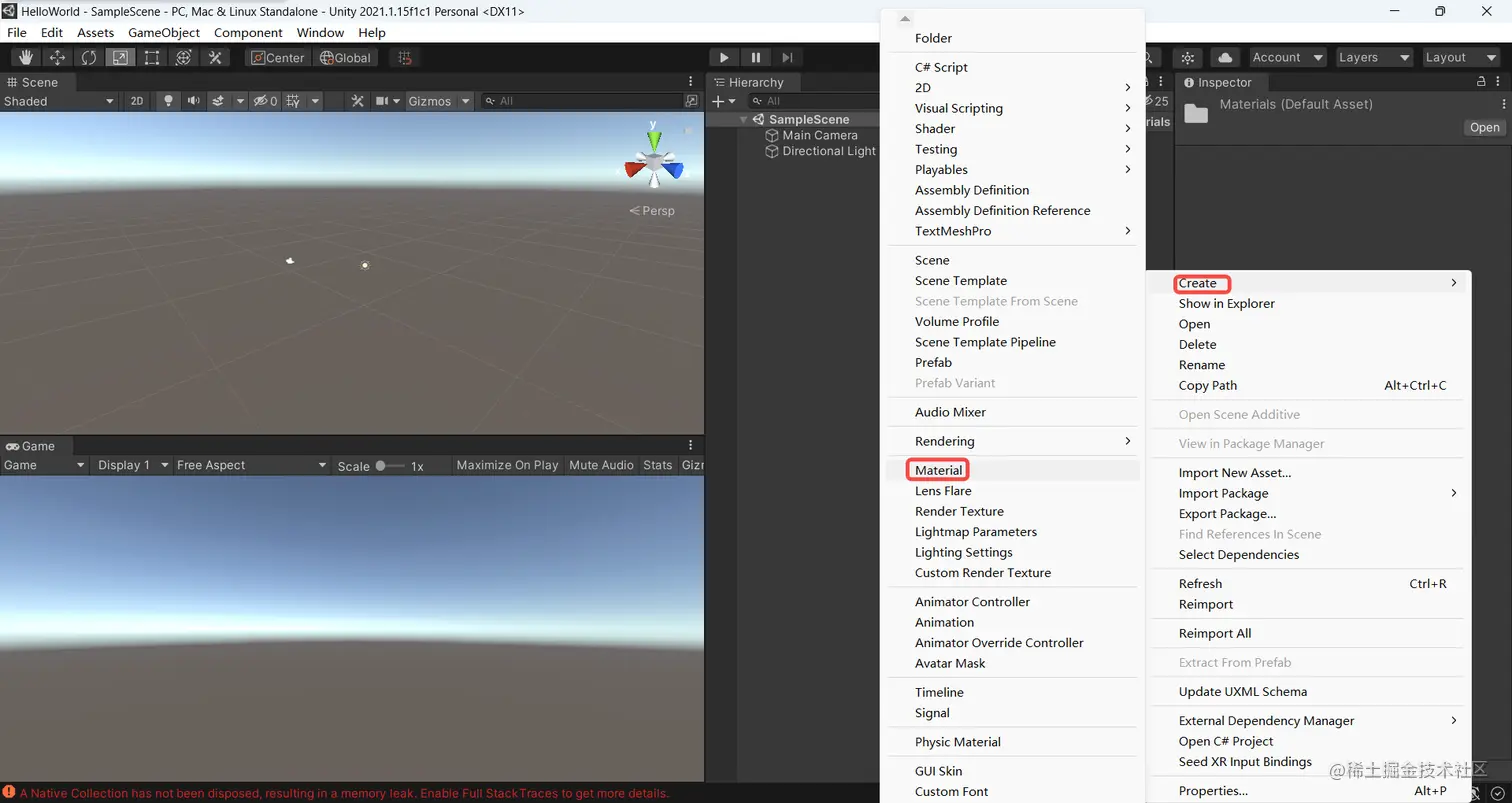Screen dimensions: 1512x803
Task: Select the Move tool
Action: (x=57, y=58)
